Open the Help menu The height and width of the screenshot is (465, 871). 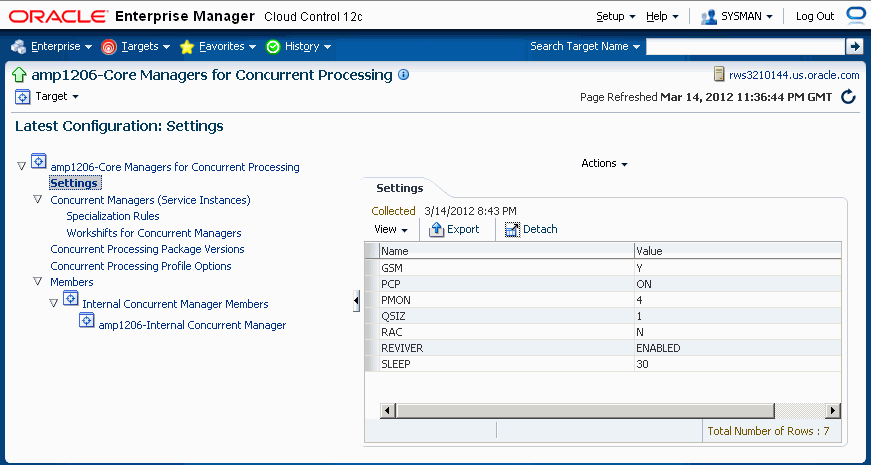coord(662,16)
